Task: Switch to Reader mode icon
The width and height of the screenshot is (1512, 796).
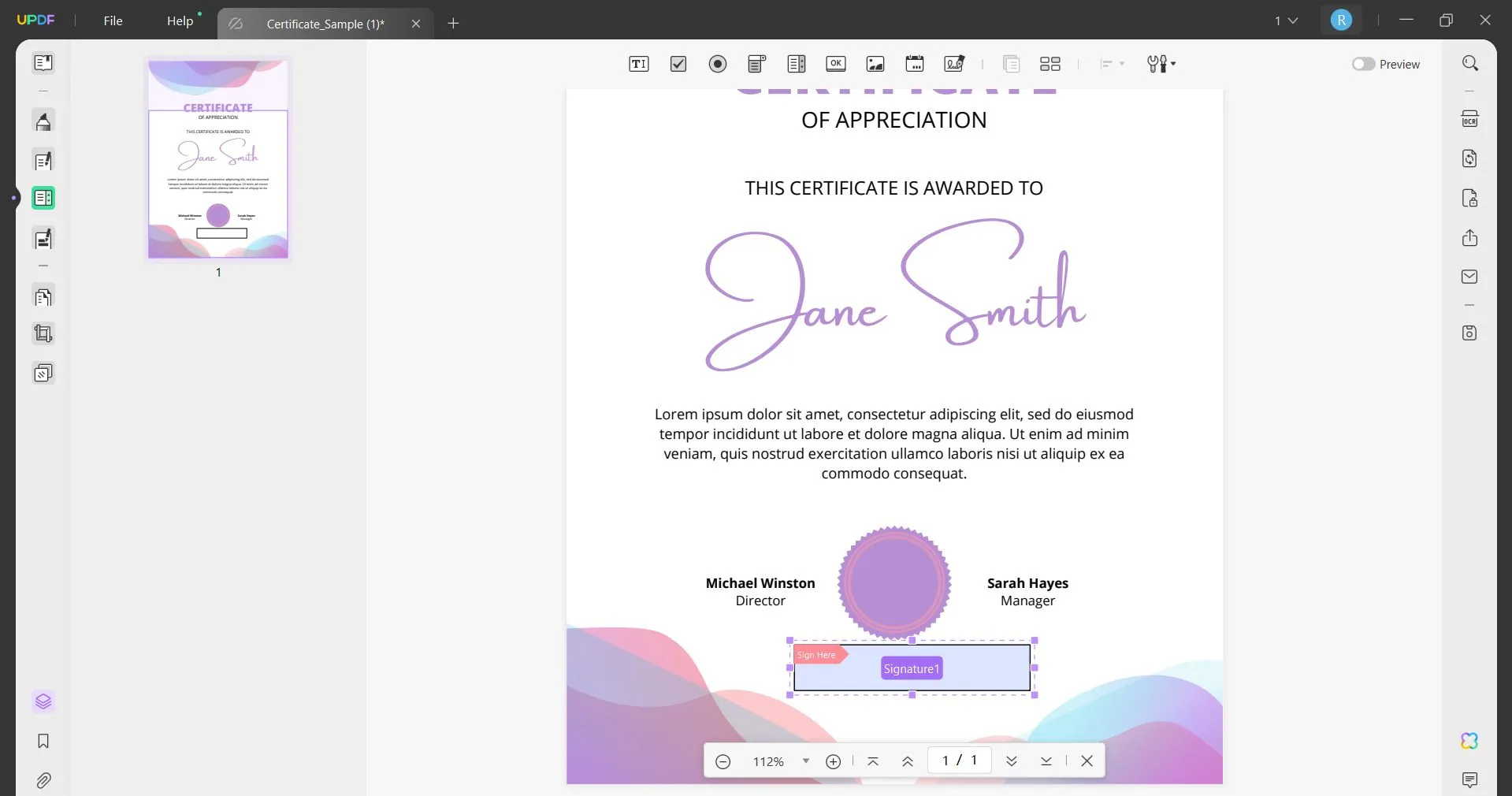Action: tap(43, 62)
